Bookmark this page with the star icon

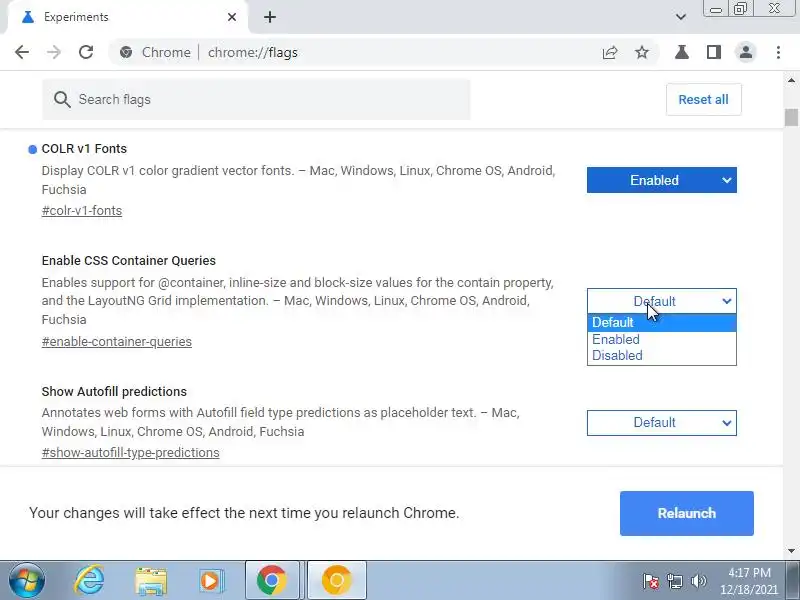pyautogui.click(x=642, y=52)
